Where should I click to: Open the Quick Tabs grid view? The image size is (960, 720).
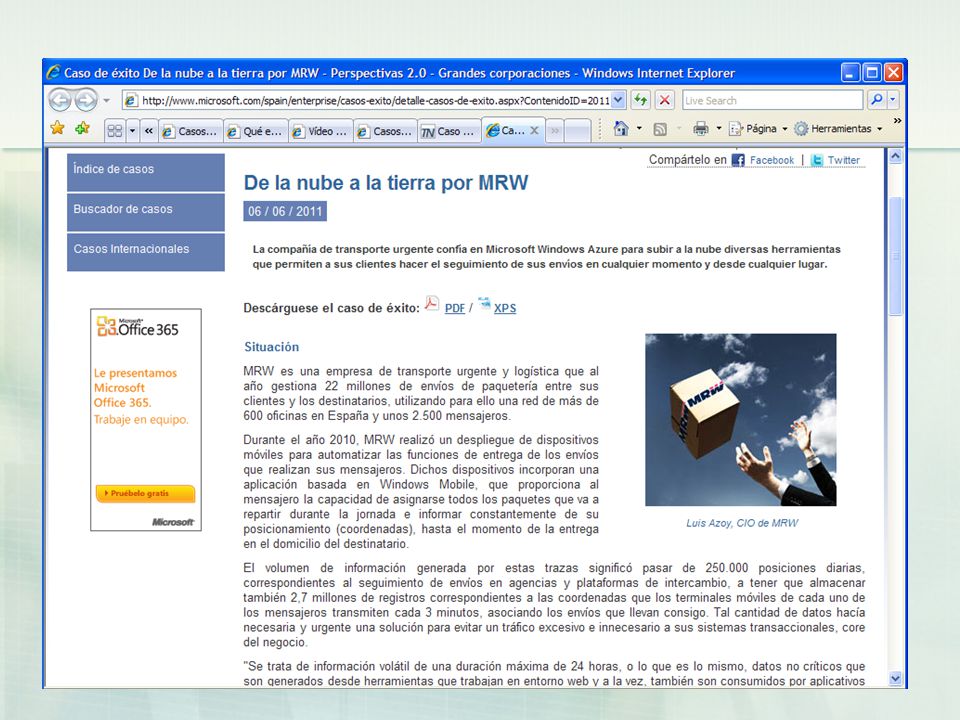[114, 130]
